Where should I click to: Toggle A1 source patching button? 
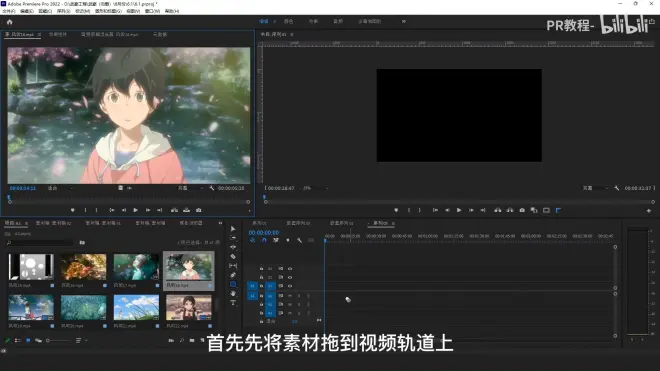[x=252, y=296]
